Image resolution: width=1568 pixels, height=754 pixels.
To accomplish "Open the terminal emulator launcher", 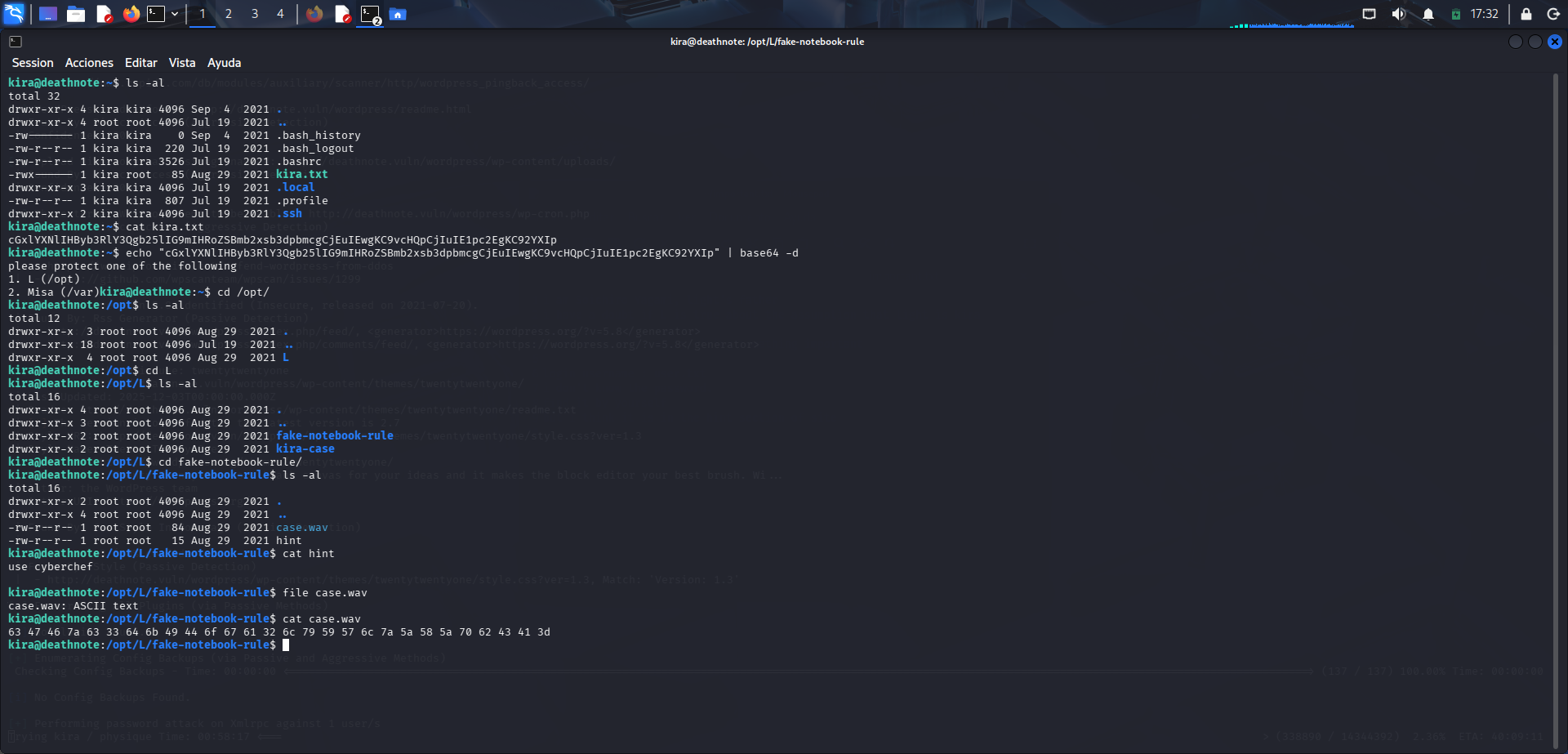I will pos(156,14).
